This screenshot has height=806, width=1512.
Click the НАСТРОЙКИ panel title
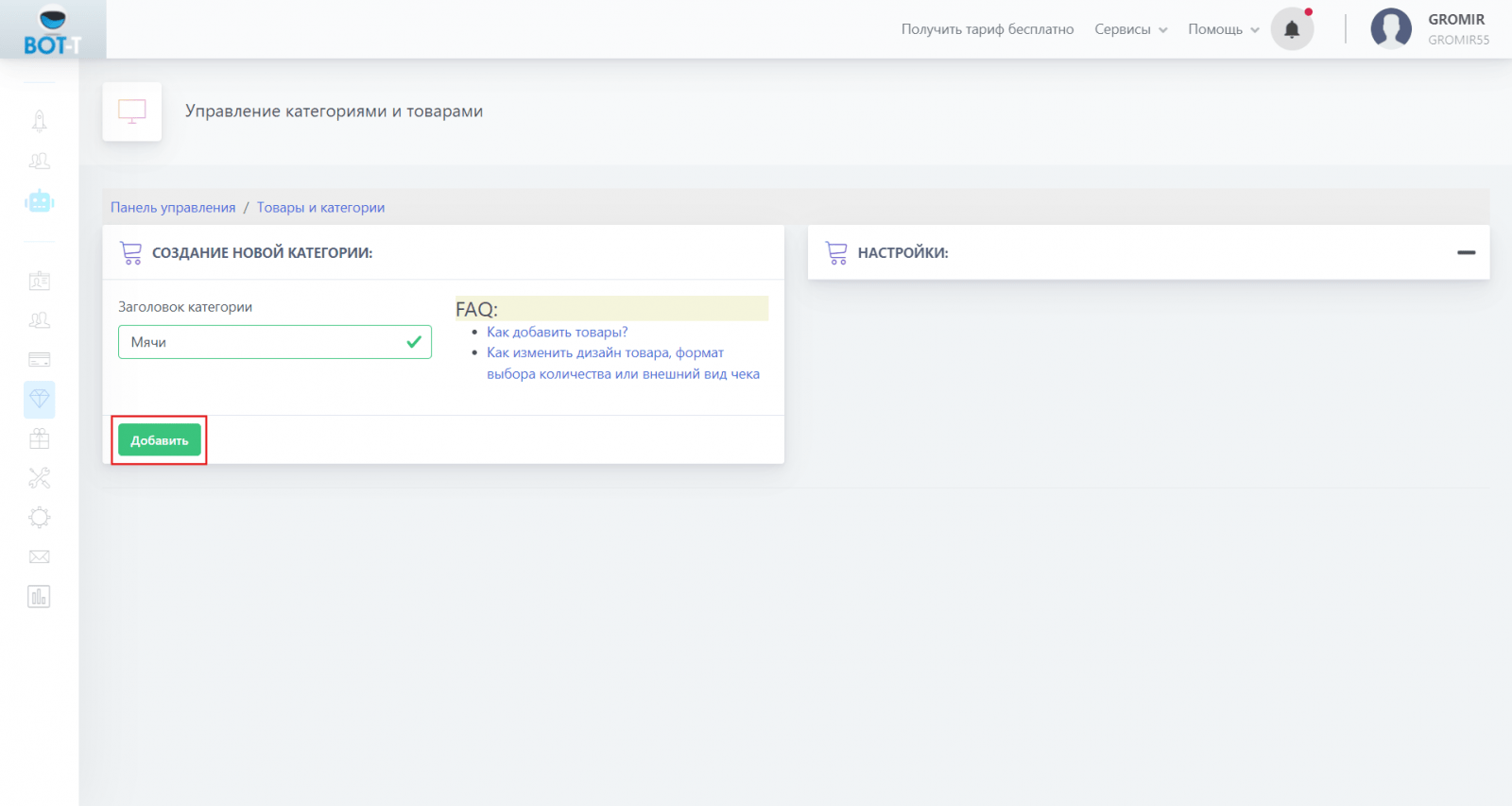pos(903,253)
